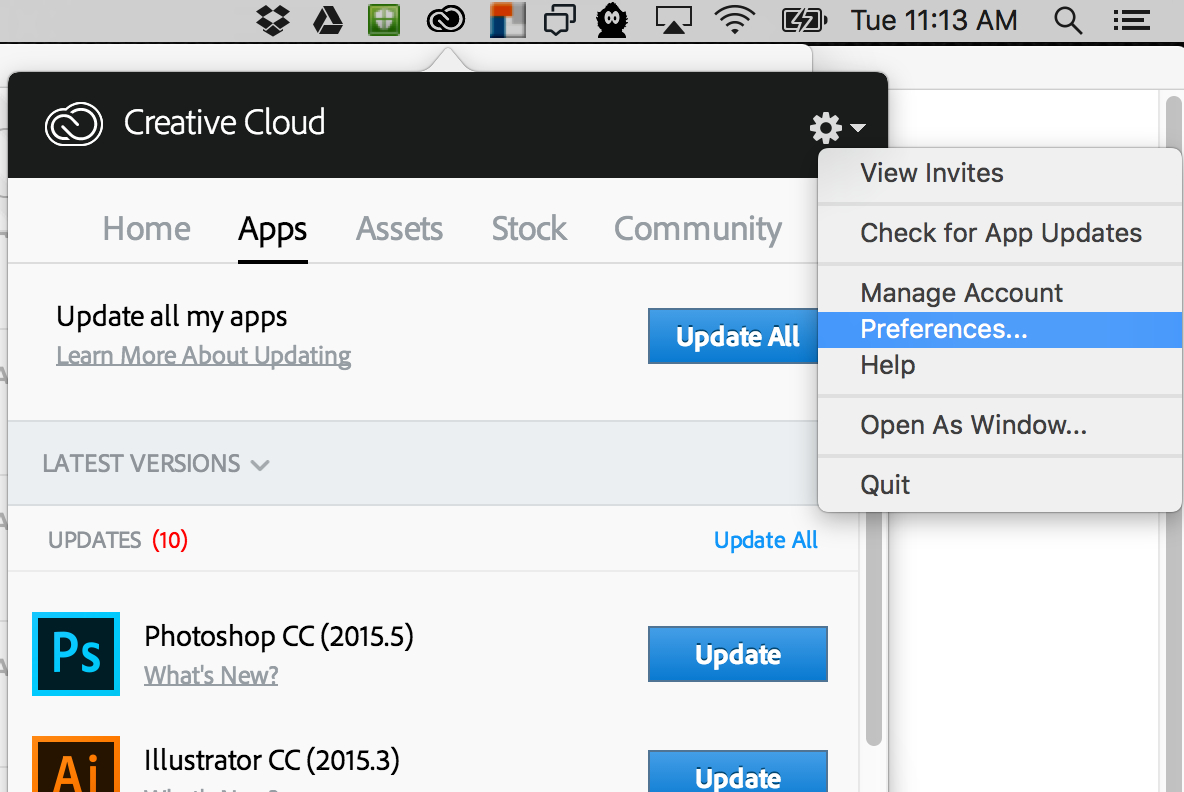Expand the LATEST VERSIONS chevron
Viewport: 1184px width, 792px height.
coord(260,465)
